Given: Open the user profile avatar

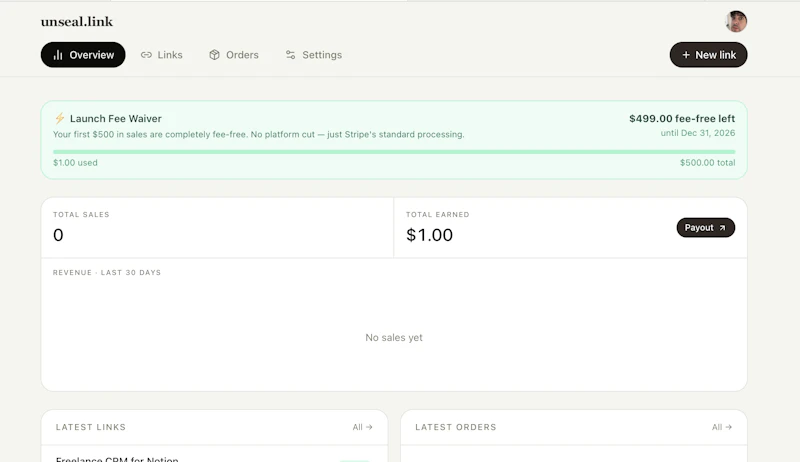Looking at the screenshot, I should pos(736,21).
